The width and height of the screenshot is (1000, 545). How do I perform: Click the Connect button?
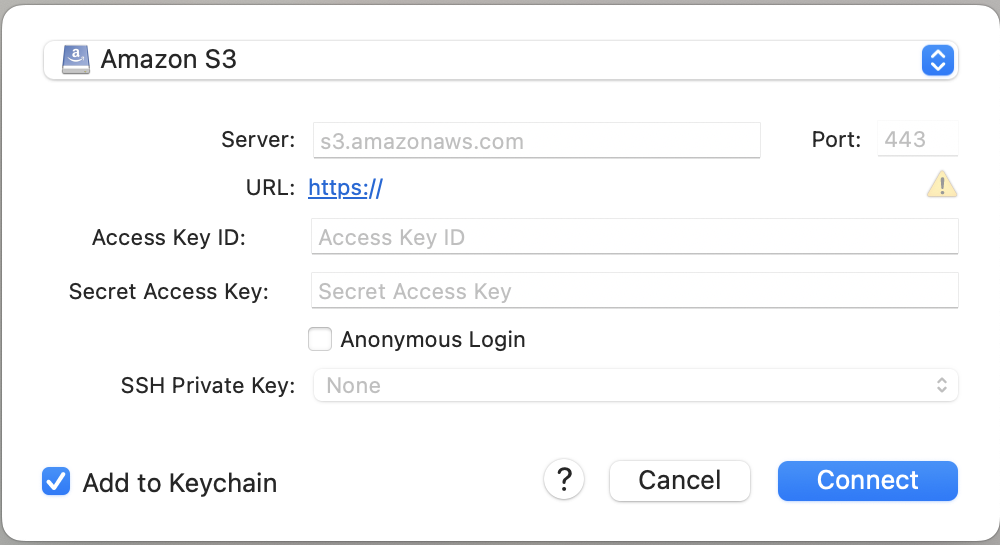click(867, 481)
